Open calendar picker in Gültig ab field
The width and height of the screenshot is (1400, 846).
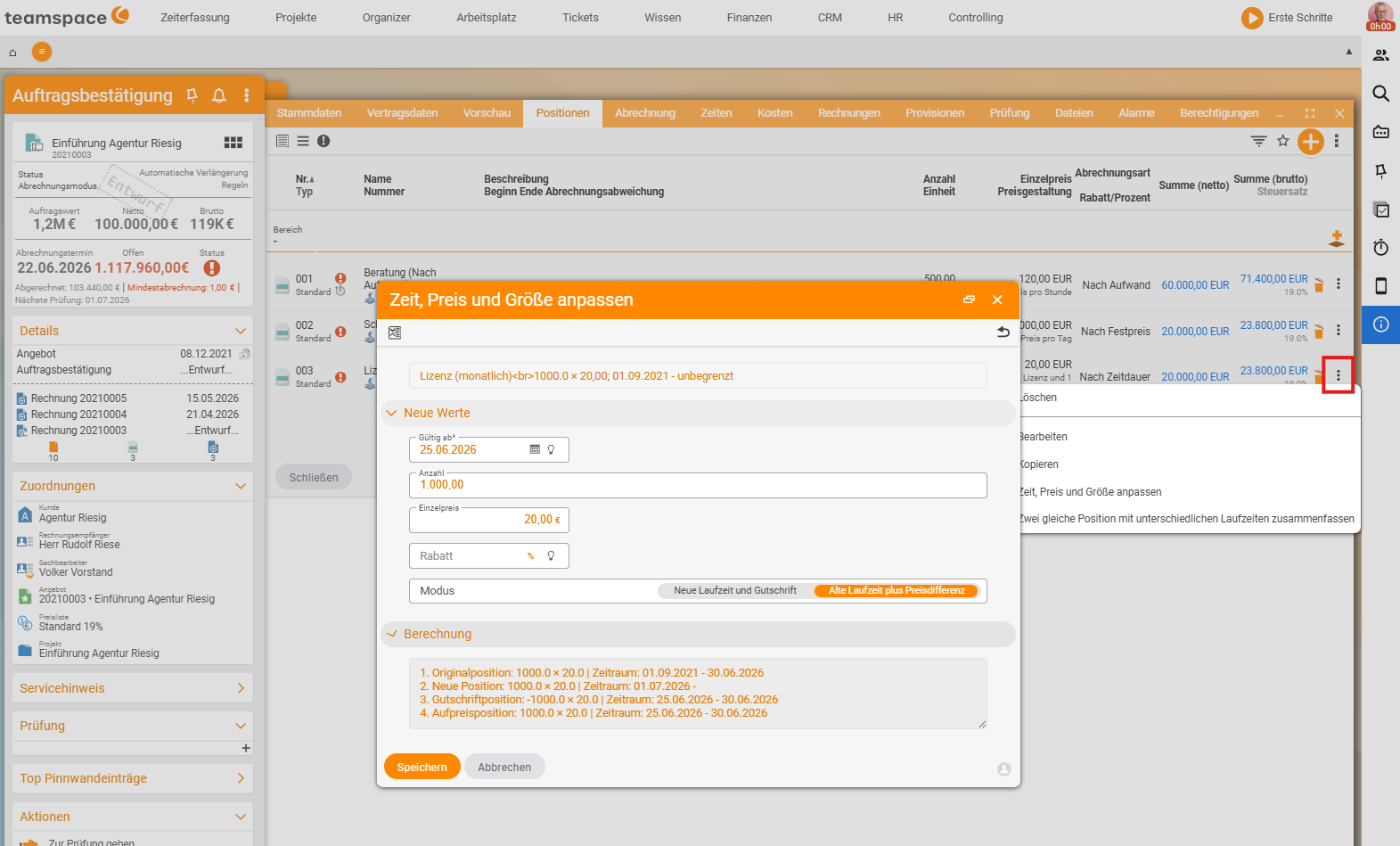pyautogui.click(x=535, y=449)
